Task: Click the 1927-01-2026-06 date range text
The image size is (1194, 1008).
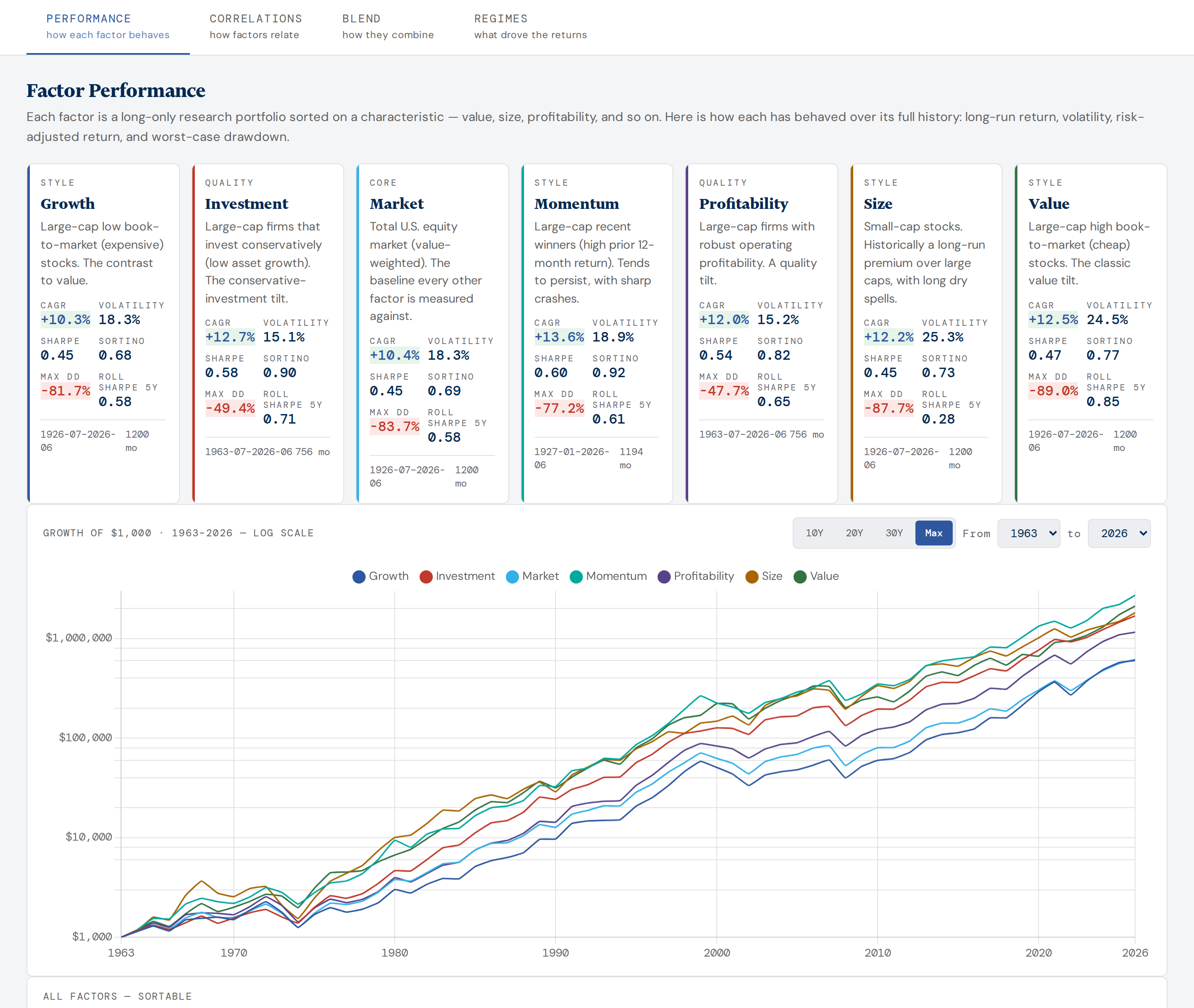Action: click(x=572, y=458)
